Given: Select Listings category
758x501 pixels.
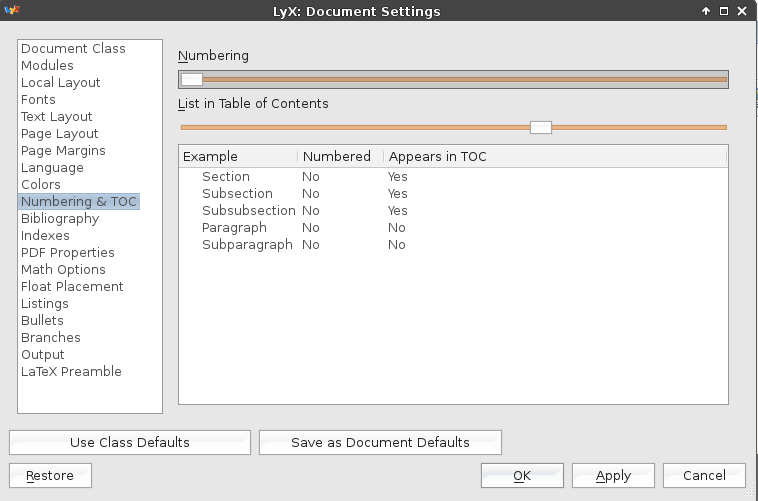Looking at the screenshot, I should click(44, 303).
